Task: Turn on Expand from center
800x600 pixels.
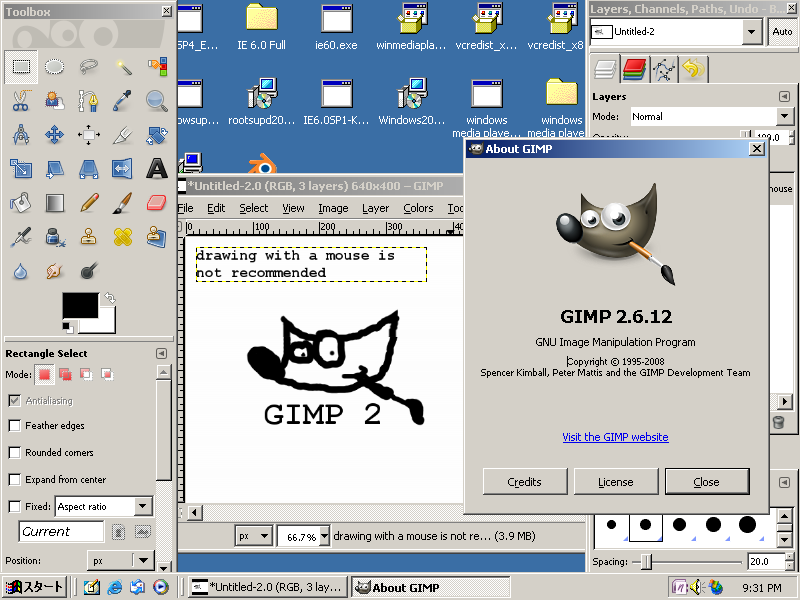Action: tap(15, 480)
